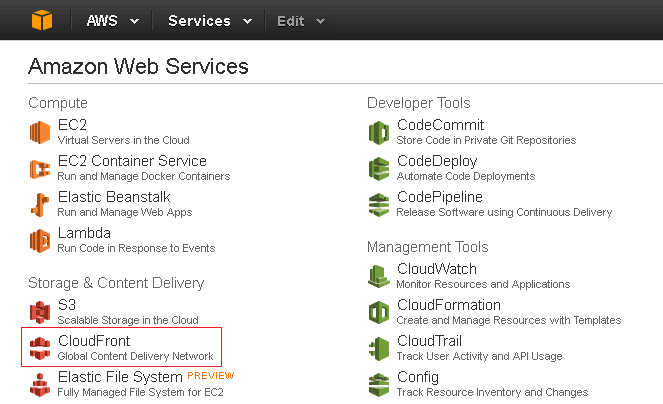The image size is (663, 404).
Task: Click the CloudFront service icon
Action: click(40, 348)
